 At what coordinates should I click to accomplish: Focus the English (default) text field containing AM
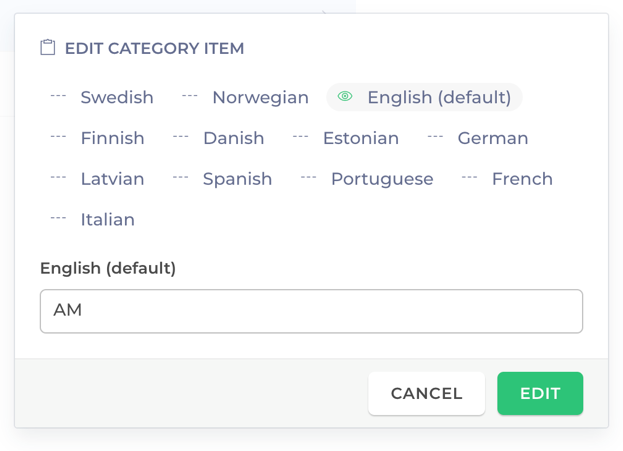pyautogui.click(x=312, y=311)
